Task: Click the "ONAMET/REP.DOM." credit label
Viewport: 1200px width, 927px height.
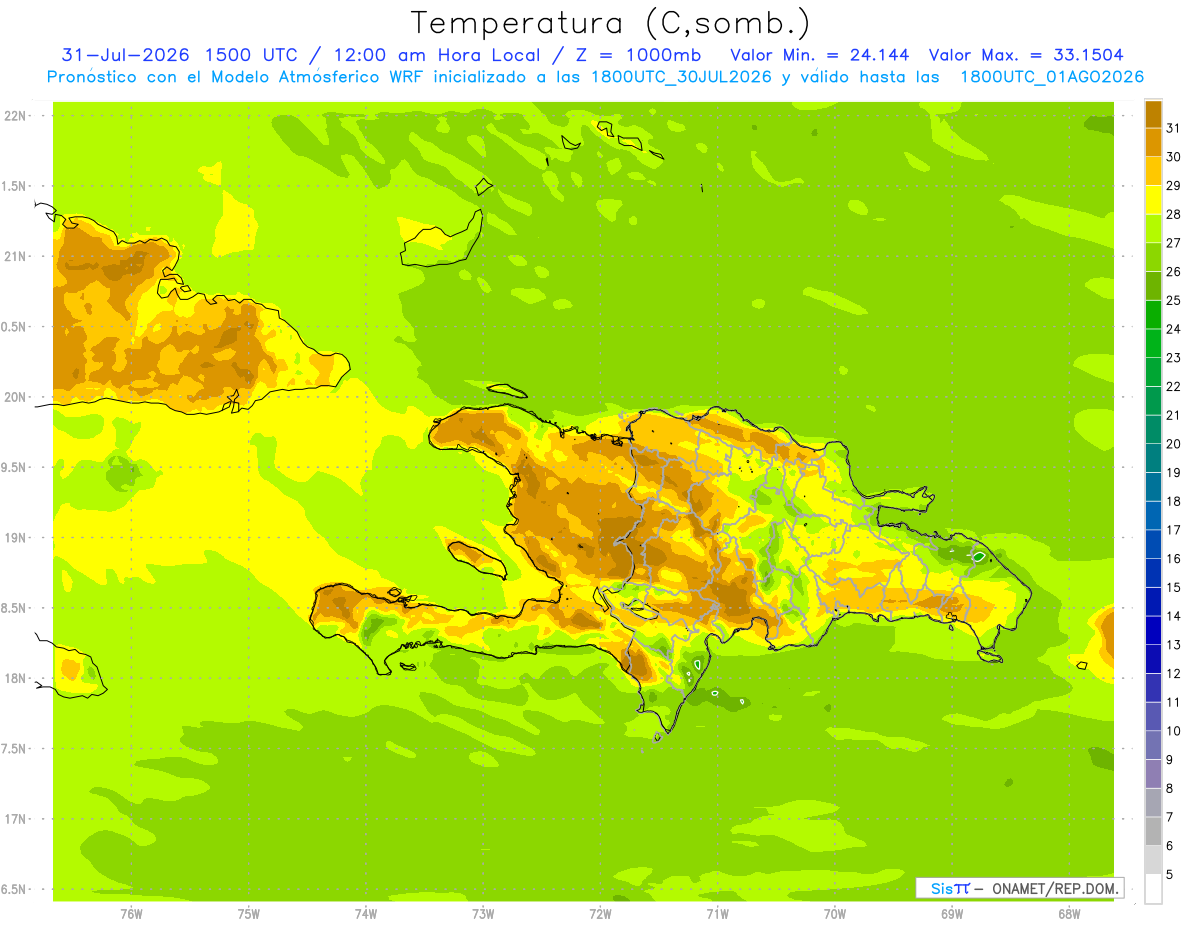Action: click(1056, 888)
